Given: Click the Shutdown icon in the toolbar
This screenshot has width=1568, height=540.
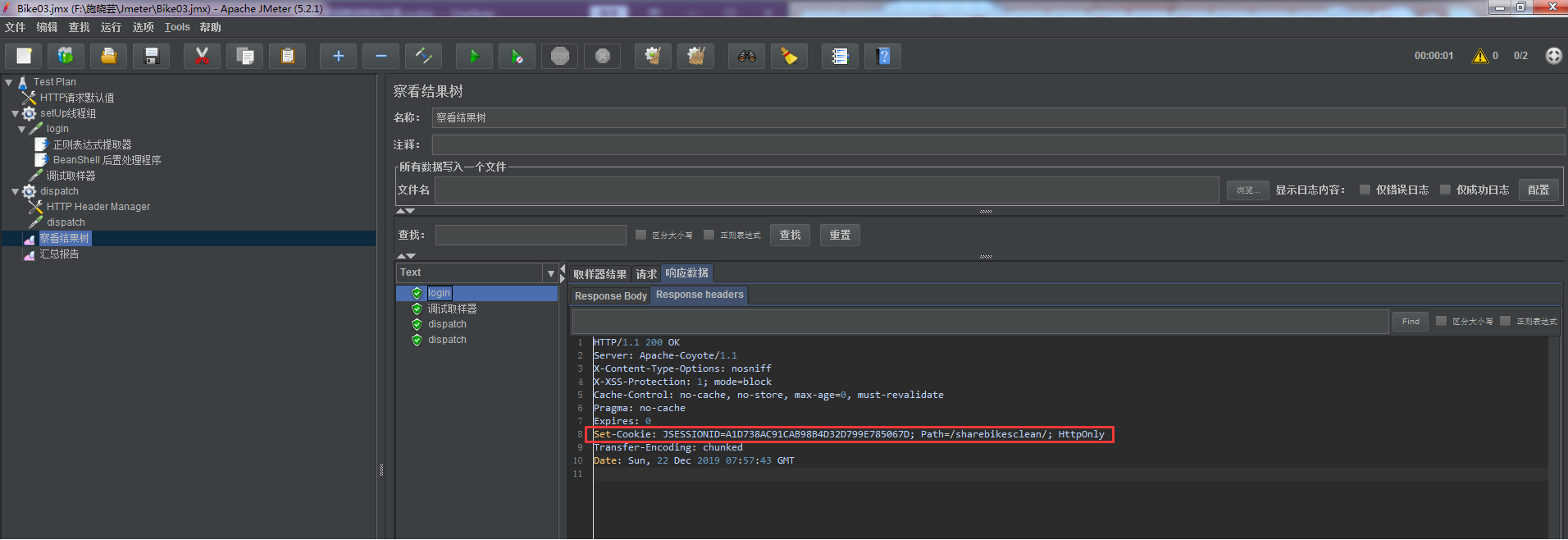Looking at the screenshot, I should [x=602, y=56].
